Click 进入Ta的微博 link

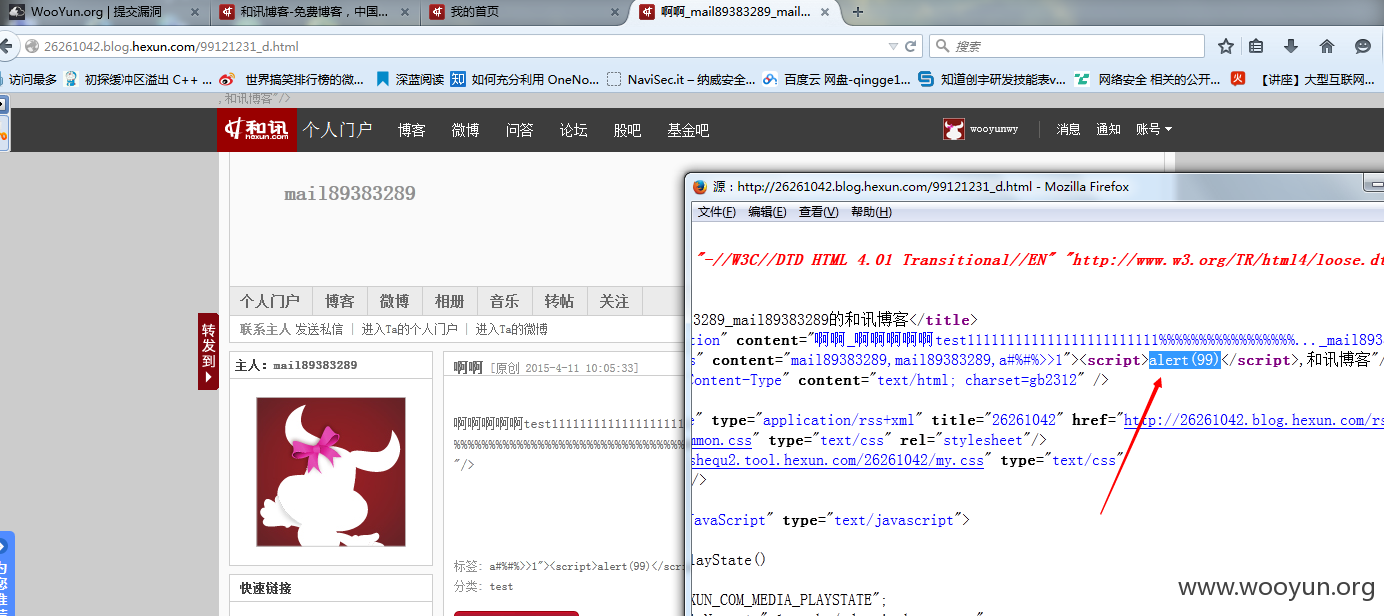(x=511, y=329)
